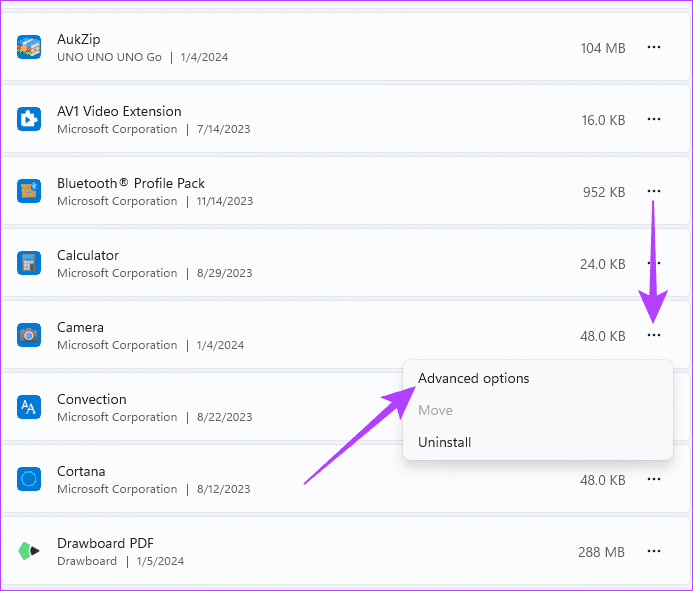The image size is (693, 591).
Task: Click the 952 KB size value
Action: 604,192
